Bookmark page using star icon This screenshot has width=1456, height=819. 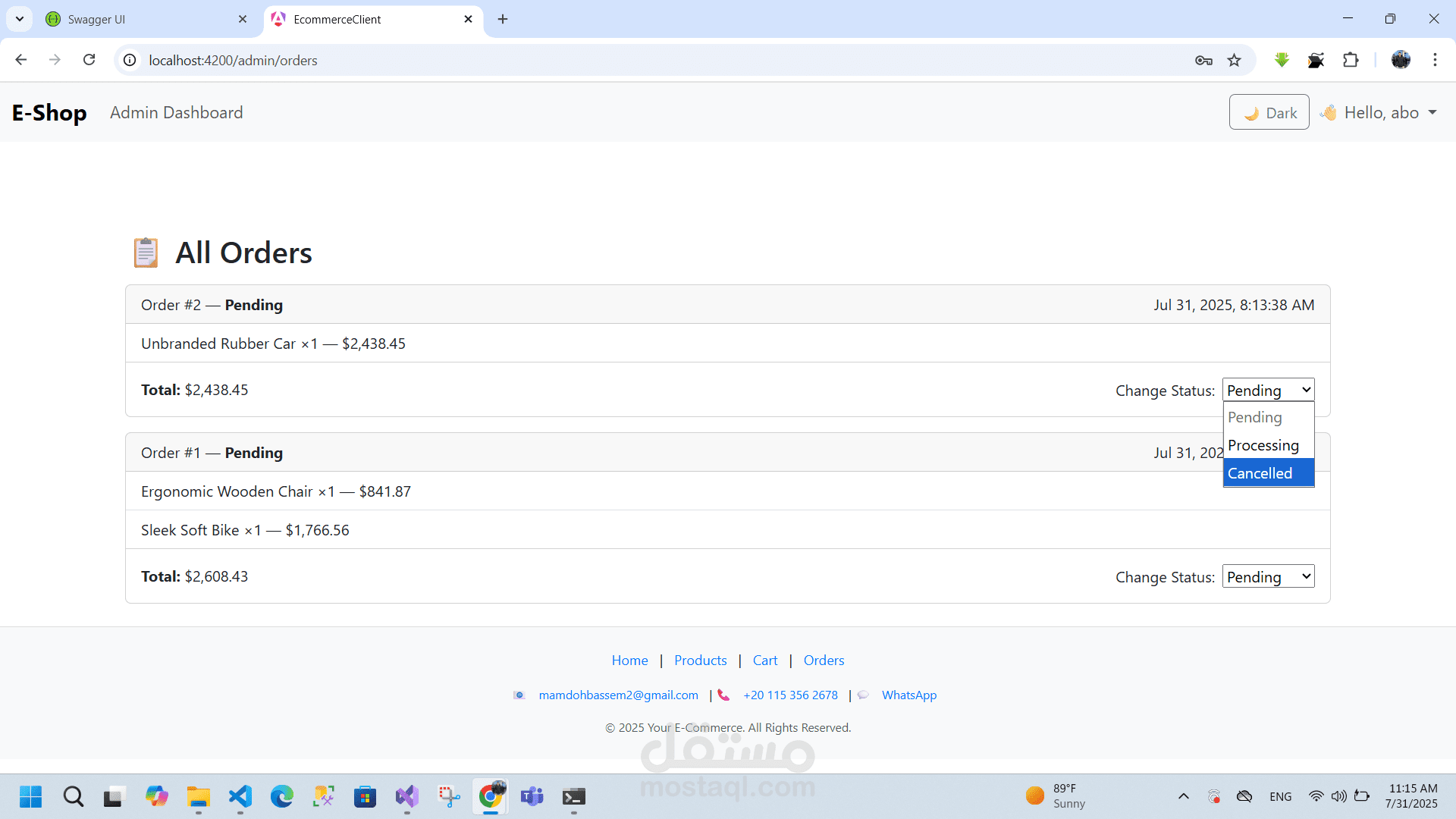pos(1235,60)
